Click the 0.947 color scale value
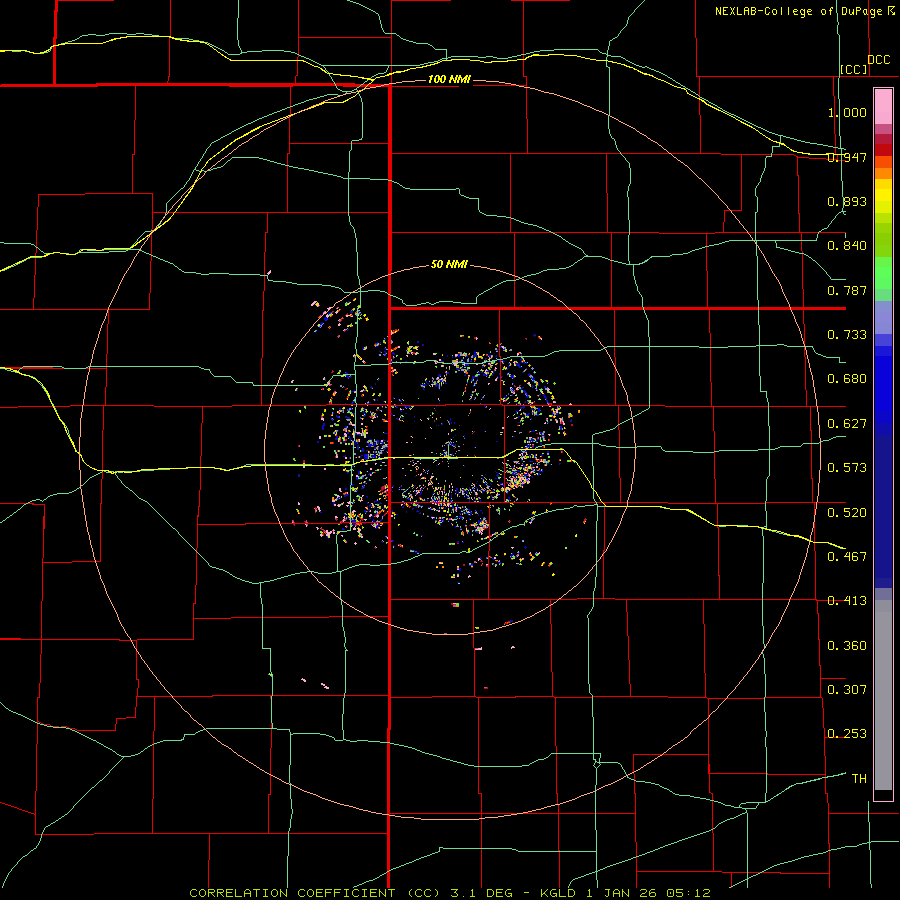The image size is (900, 900). coord(847,157)
